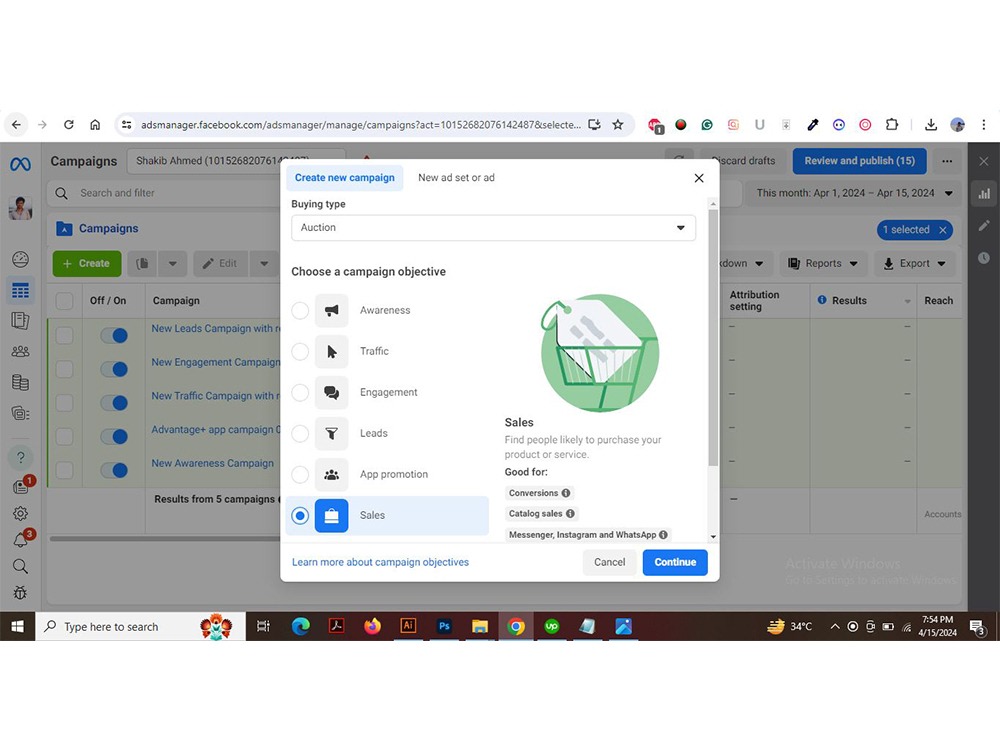Open browser extensions puzzle icon
The image size is (1000, 750).
click(892, 125)
